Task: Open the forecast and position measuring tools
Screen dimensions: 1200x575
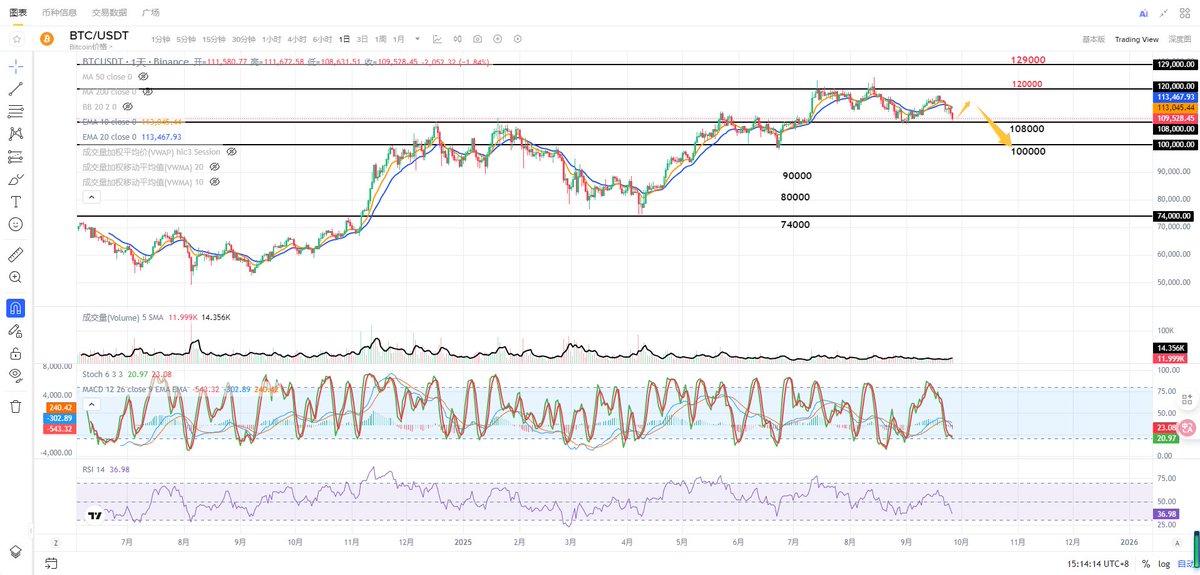Action: 16,156
